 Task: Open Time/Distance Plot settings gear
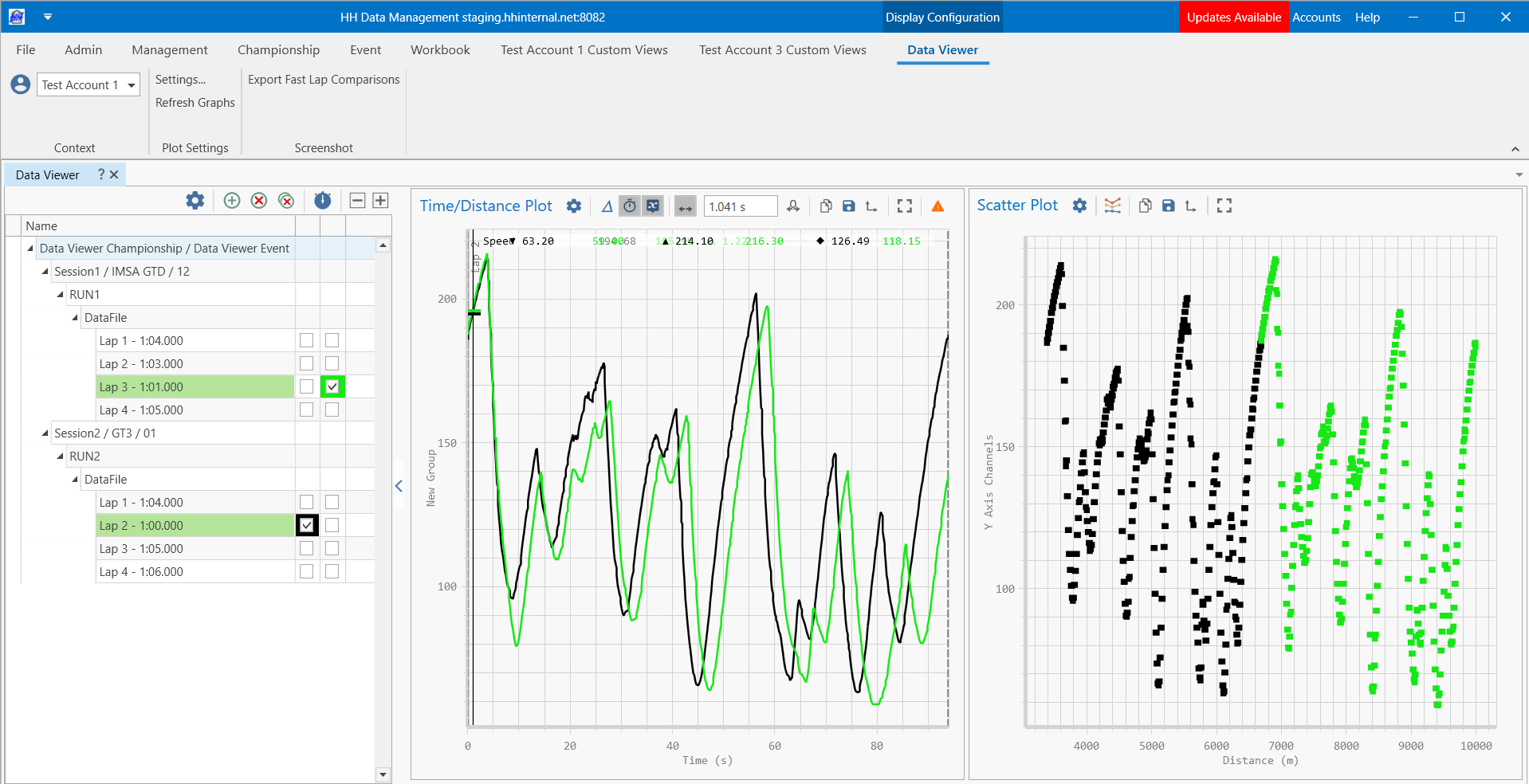[x=574, y=206]
